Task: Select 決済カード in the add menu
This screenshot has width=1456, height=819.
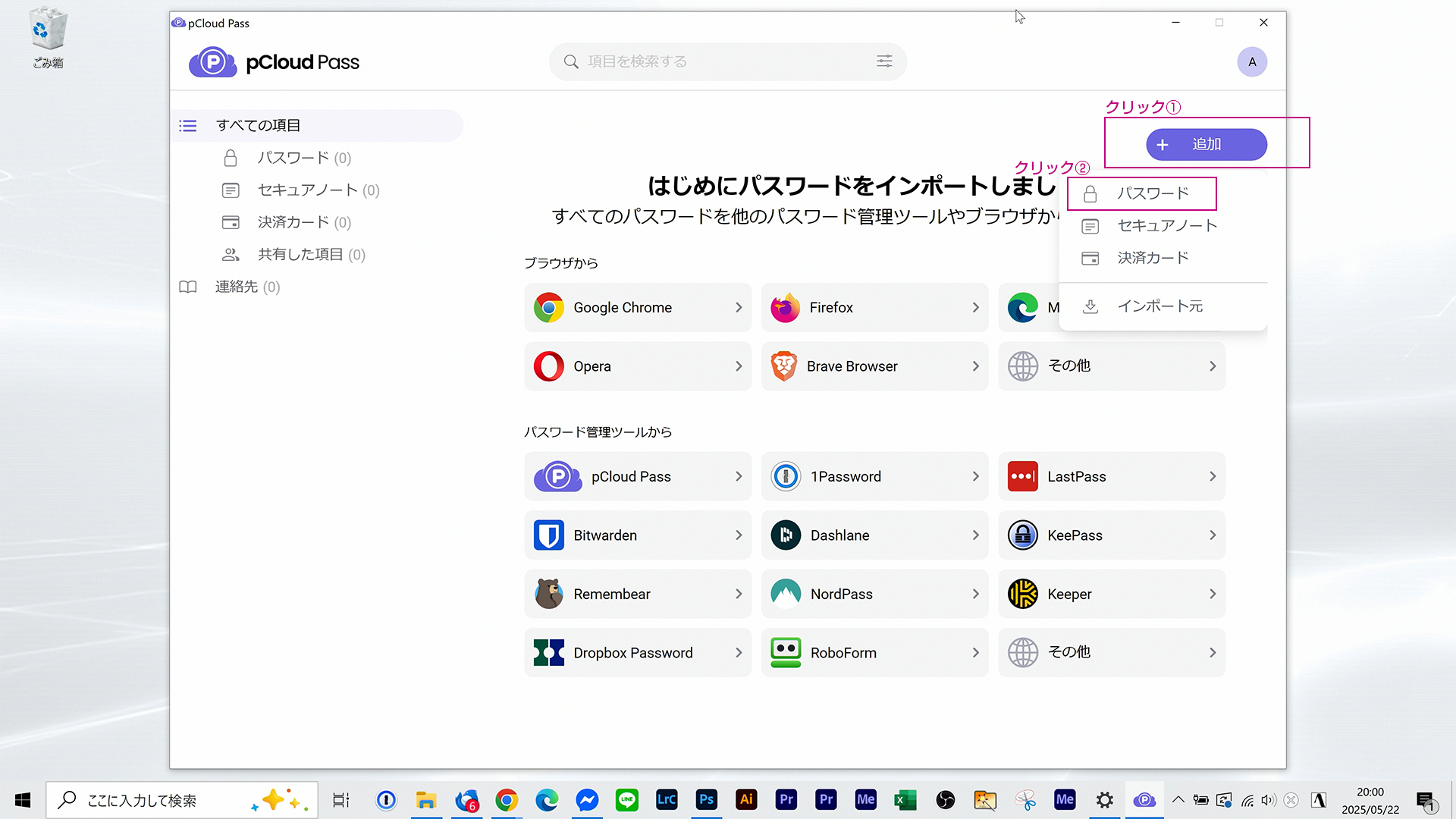Action: pos(1163,258)
